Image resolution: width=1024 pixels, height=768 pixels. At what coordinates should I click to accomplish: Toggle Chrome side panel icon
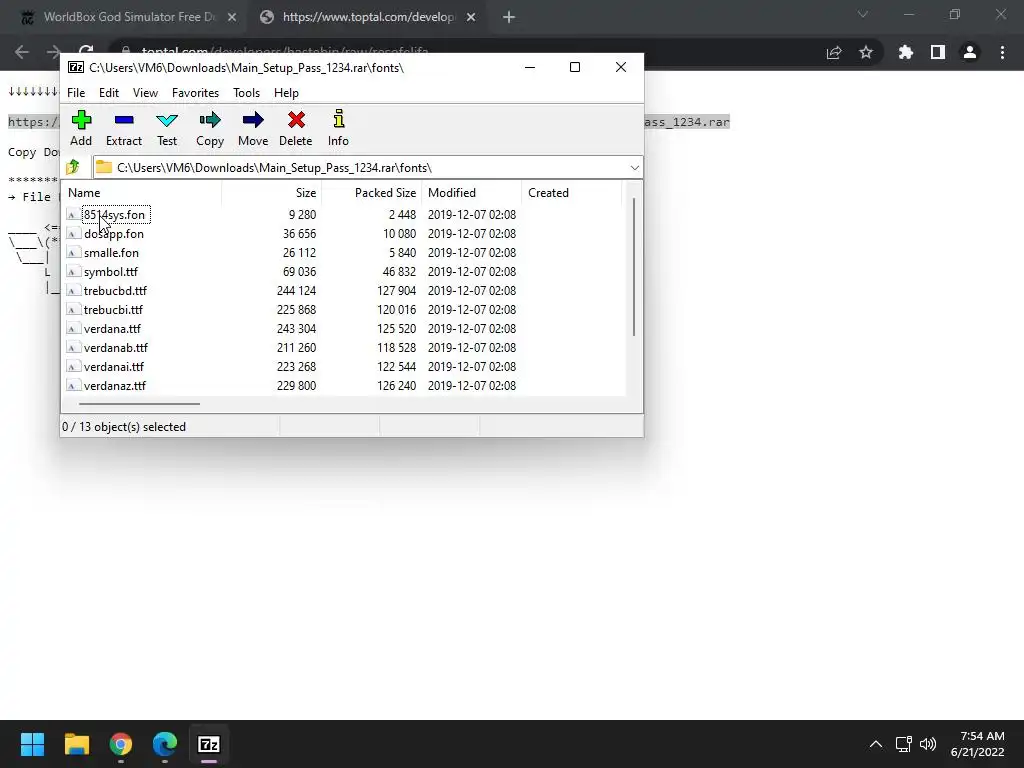[x=938, y=52]
